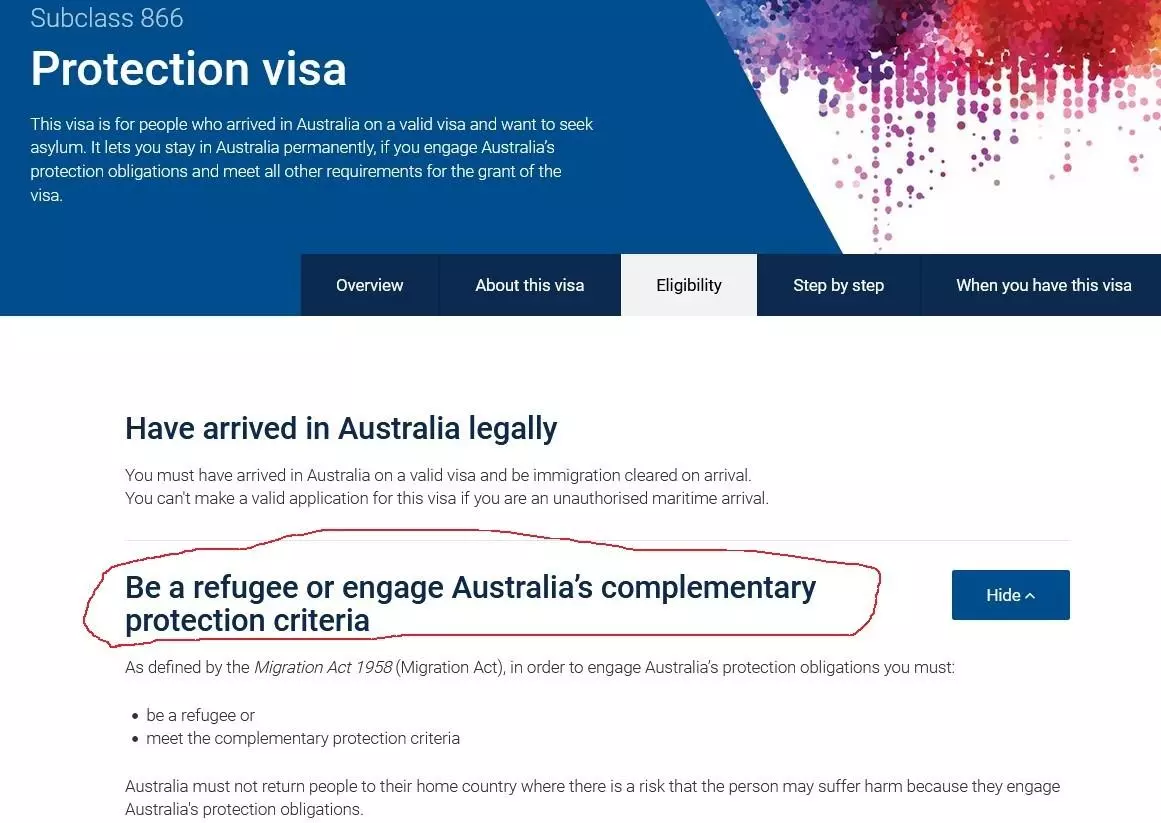Switch to About this visa tab
This screenshot has height=823, width=1161.
point(529,285)
